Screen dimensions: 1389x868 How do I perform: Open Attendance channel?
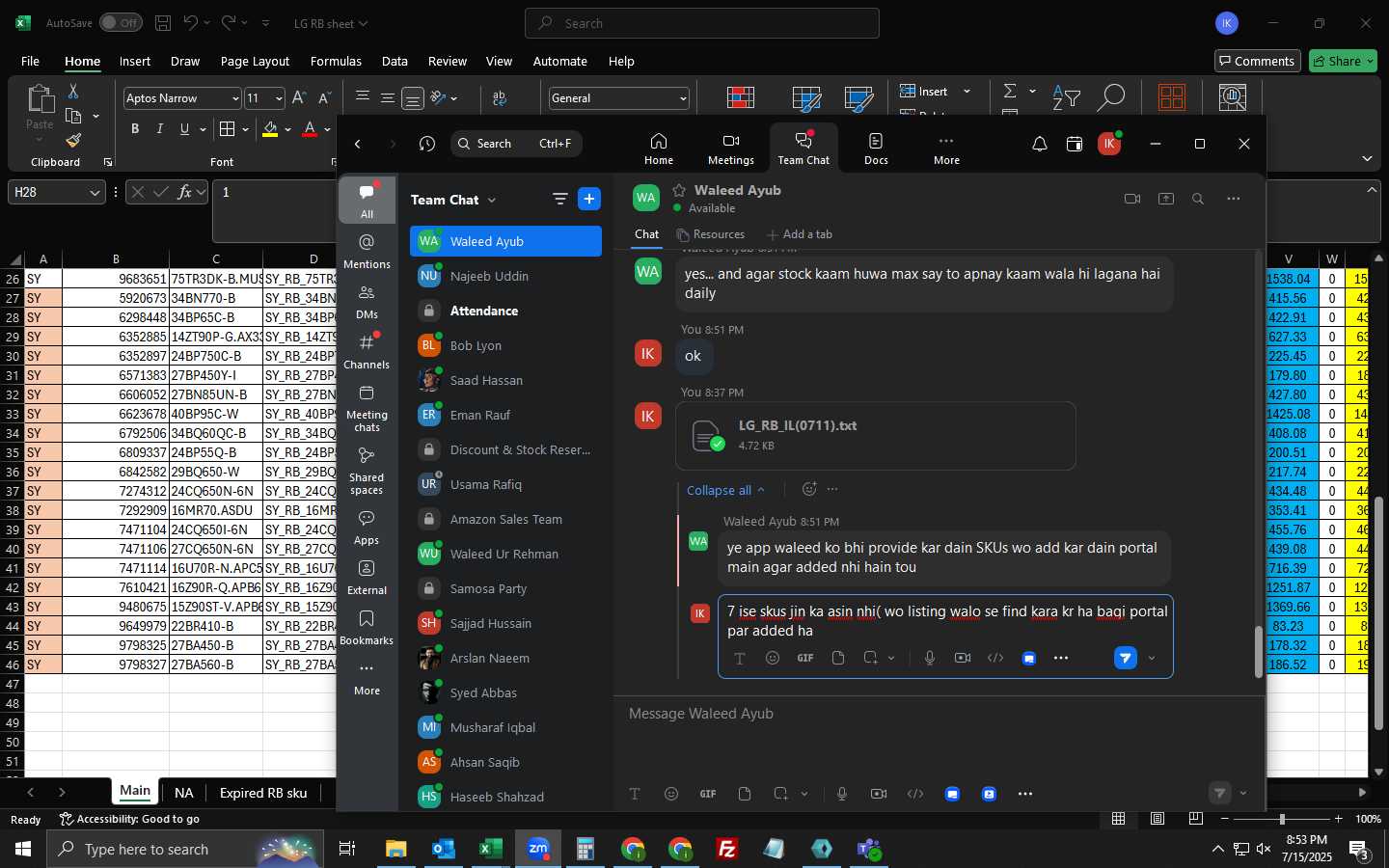505,311
